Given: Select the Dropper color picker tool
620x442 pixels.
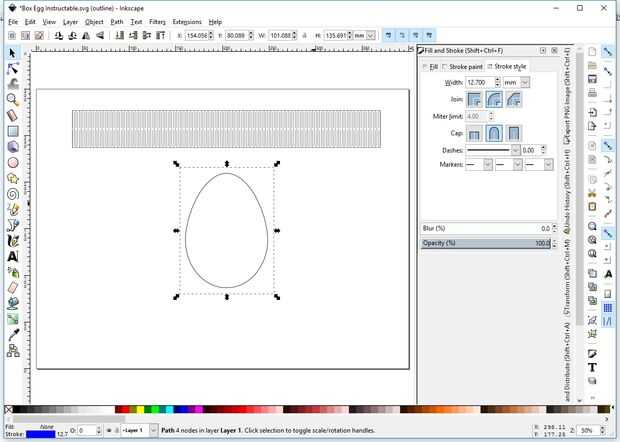Looking at the screenshot, I should 13,335.
